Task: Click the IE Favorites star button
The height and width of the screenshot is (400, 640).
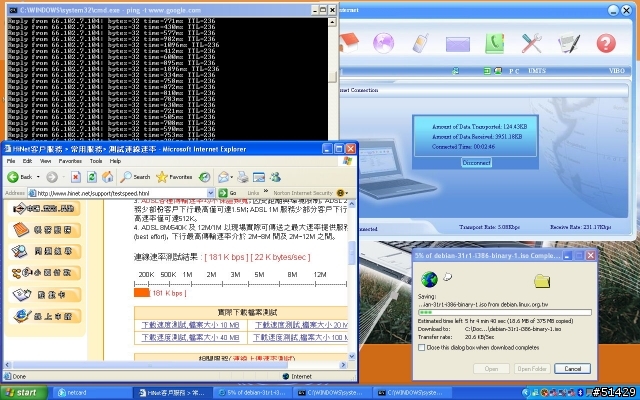Action: pos(174,177)
